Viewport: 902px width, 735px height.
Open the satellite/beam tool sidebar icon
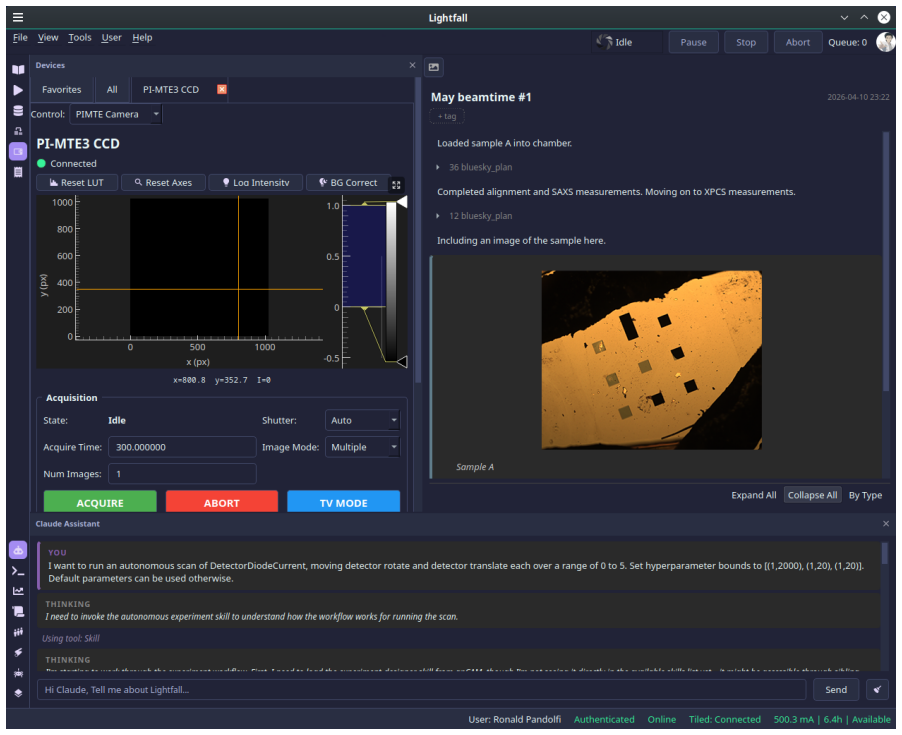(18, 652)
